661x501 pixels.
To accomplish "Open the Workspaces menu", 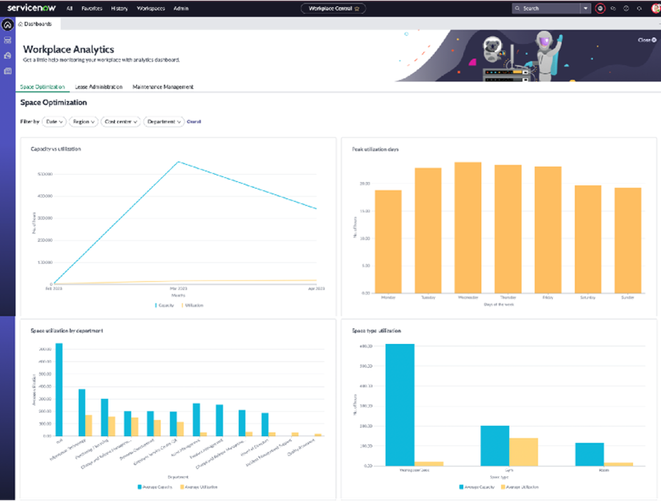I will (151, 8).
